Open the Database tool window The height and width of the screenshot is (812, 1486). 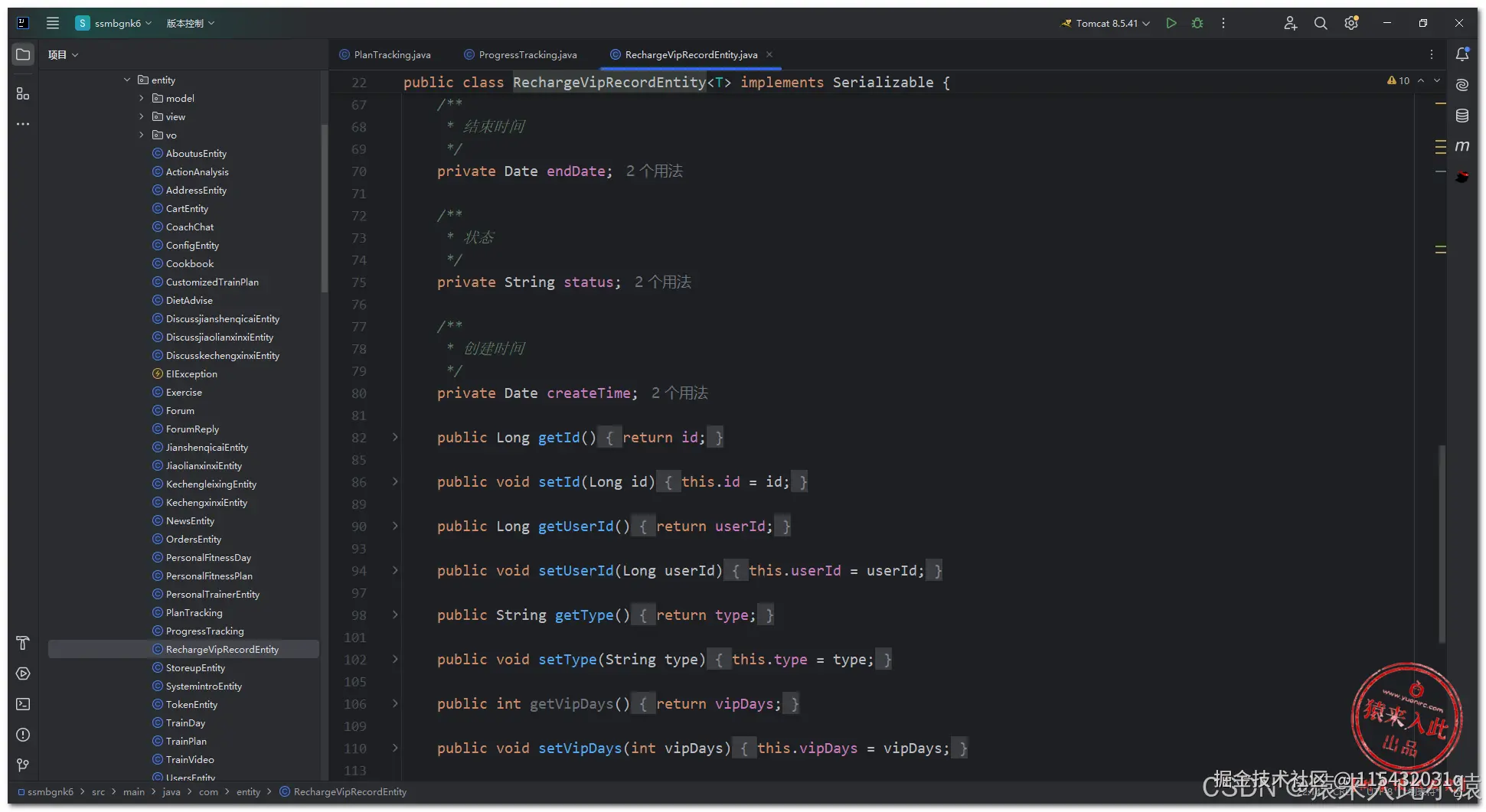pos(1462,116)
